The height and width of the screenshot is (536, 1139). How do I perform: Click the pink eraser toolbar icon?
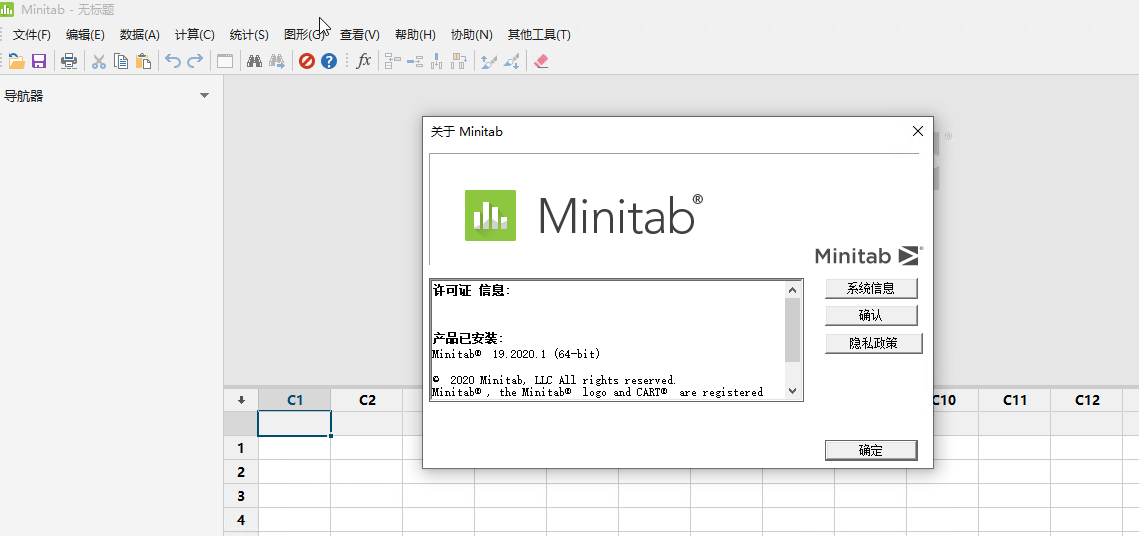540,61
